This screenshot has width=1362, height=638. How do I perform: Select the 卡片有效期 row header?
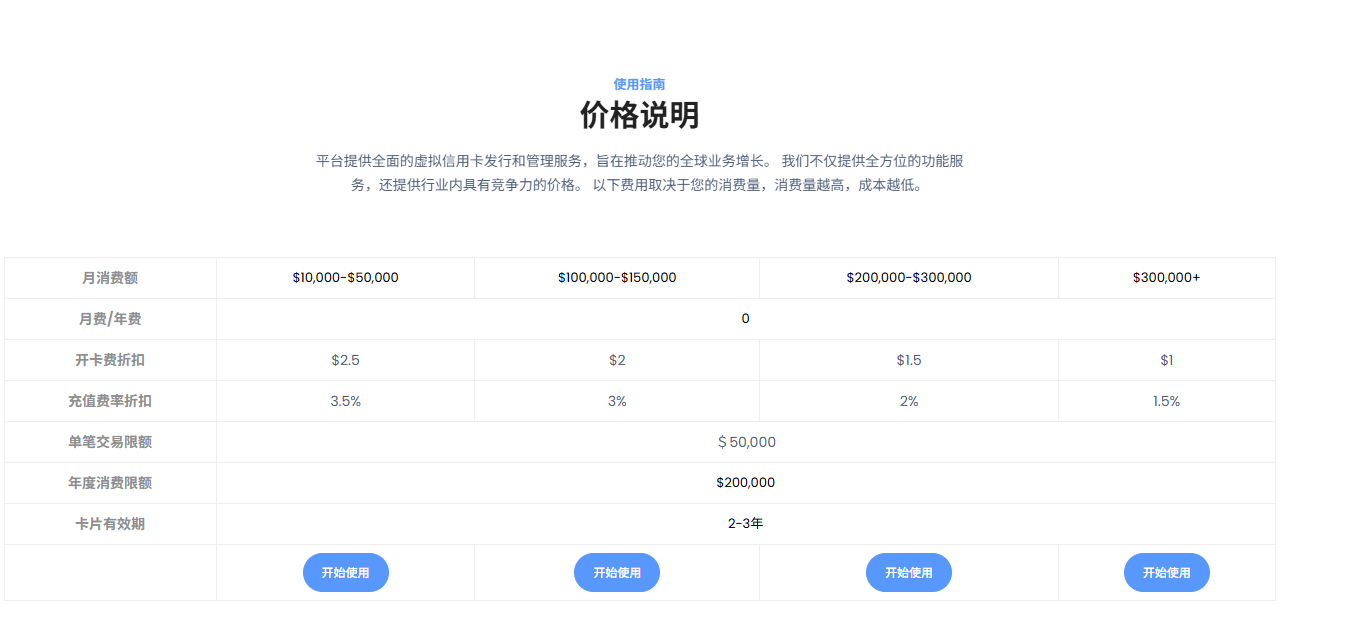pos(110,524)
